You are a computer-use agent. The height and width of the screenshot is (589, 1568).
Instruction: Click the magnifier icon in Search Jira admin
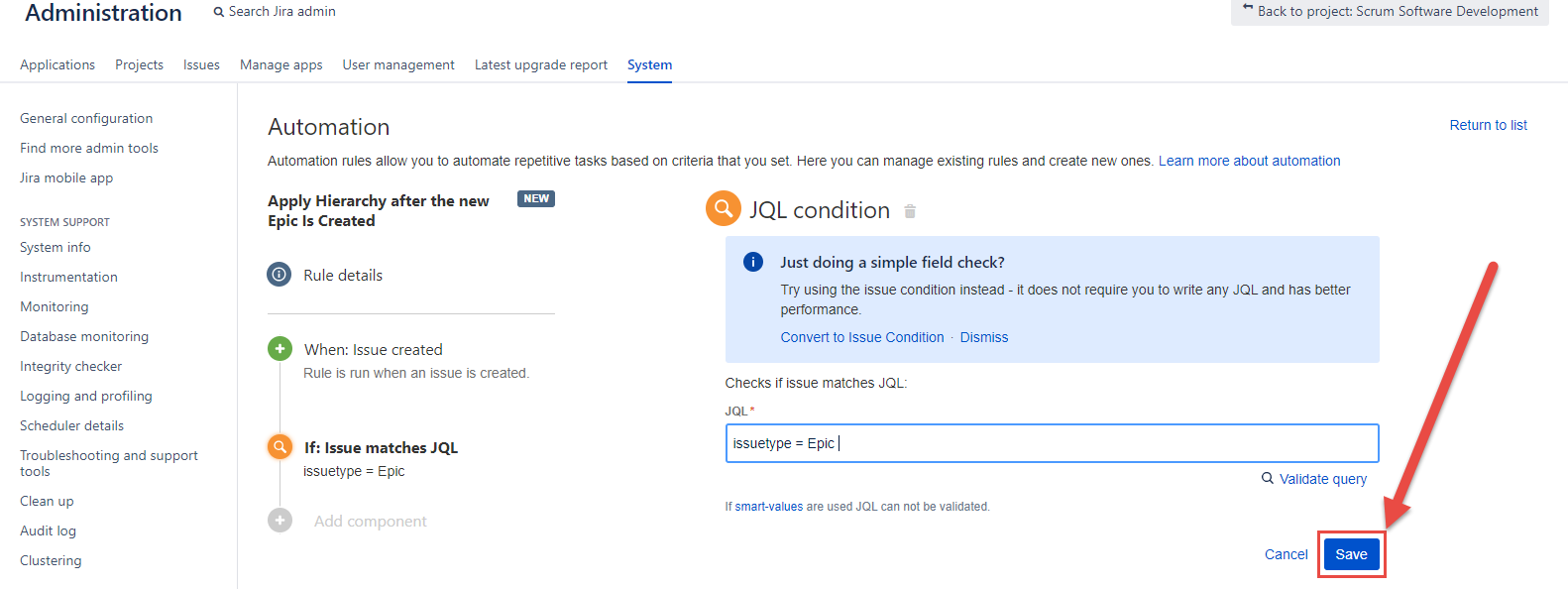click(219, 12)
